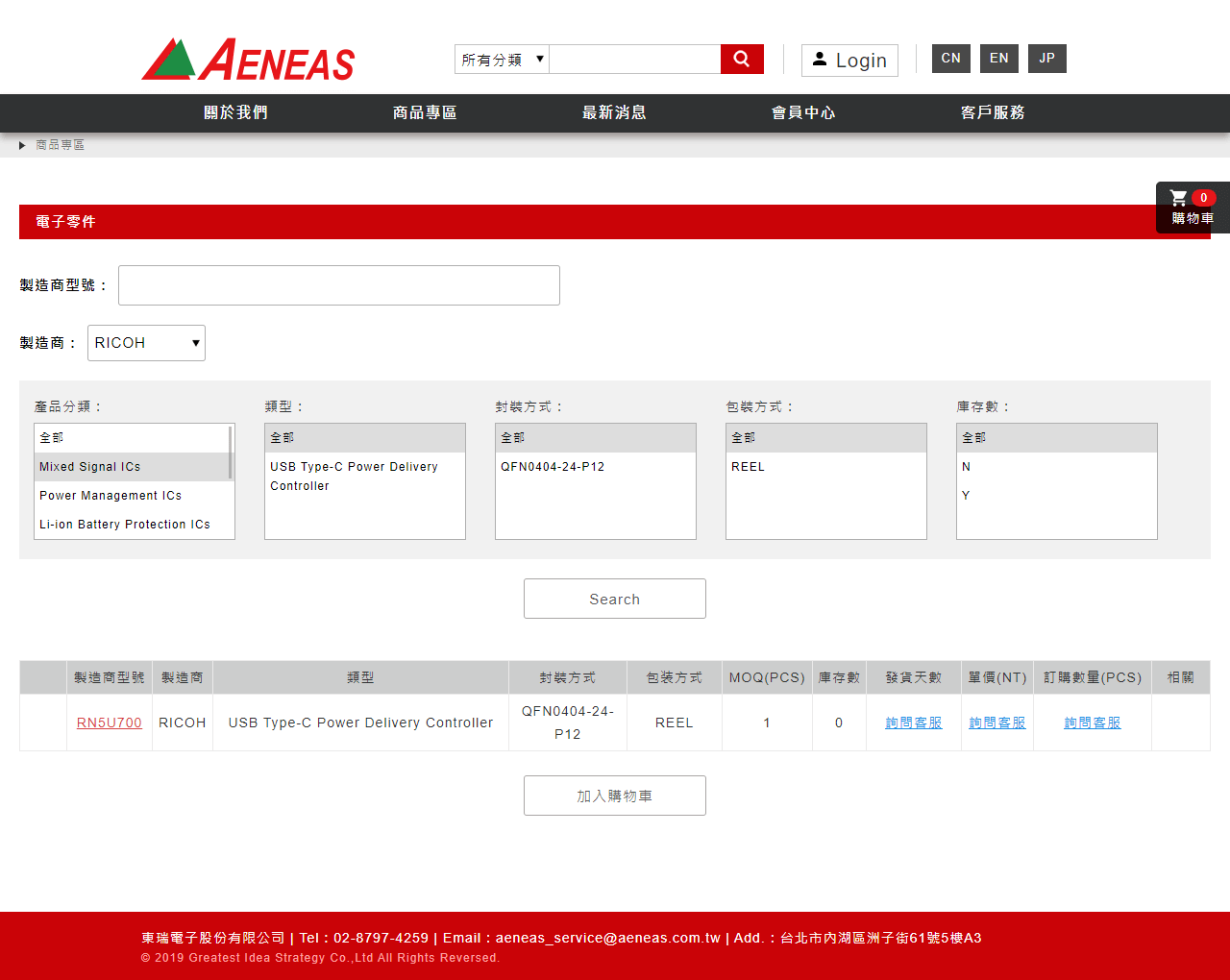Open the RN5U700 part link
The width and height of the screenshot is (1230, 980).
110,723
